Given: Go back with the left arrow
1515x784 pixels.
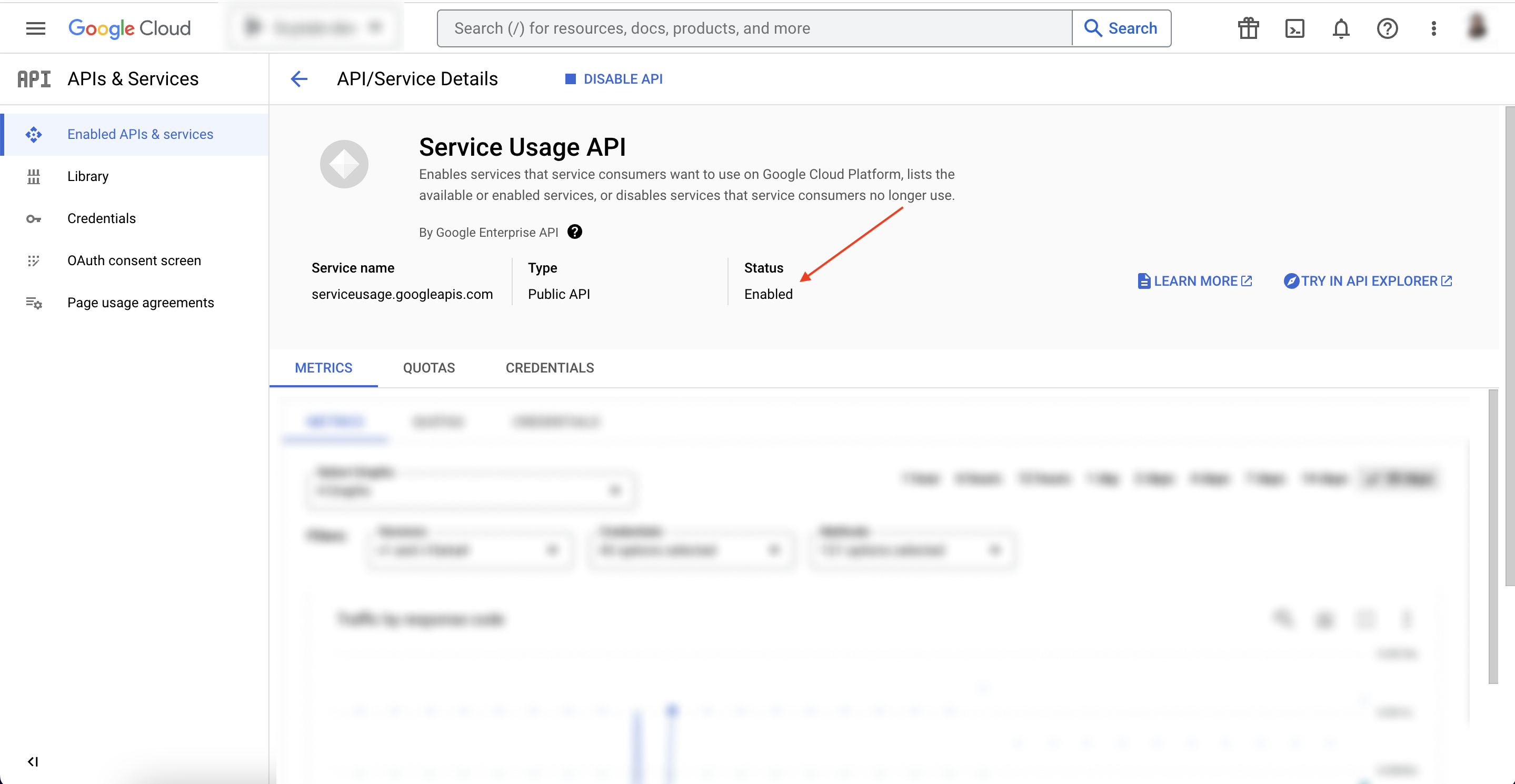Looking at the screenshot, I should pyautogui.click(x=299, y=79).
